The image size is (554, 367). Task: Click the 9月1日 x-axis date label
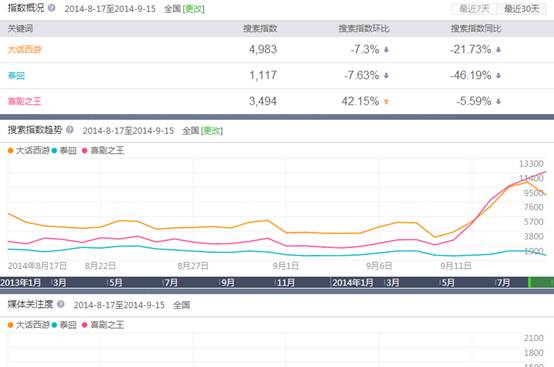tap(286, 266)
